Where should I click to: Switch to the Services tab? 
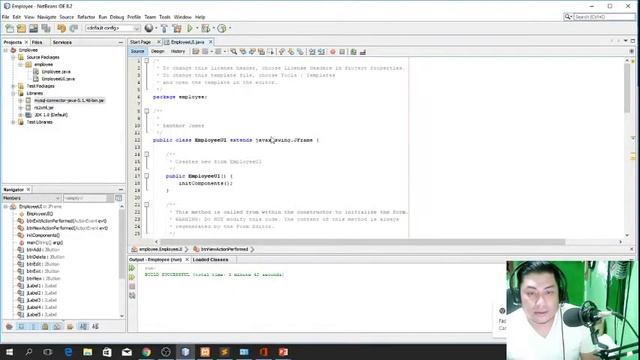62,42
